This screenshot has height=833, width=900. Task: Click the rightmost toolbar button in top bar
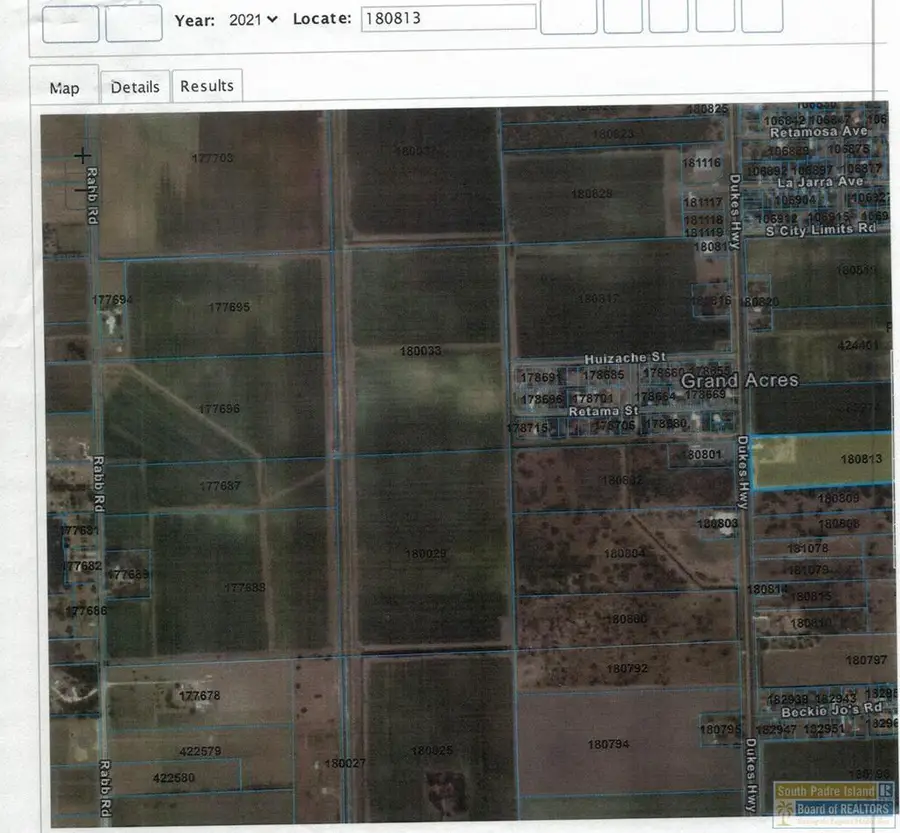pyautogui.click(x=760, y=18)
